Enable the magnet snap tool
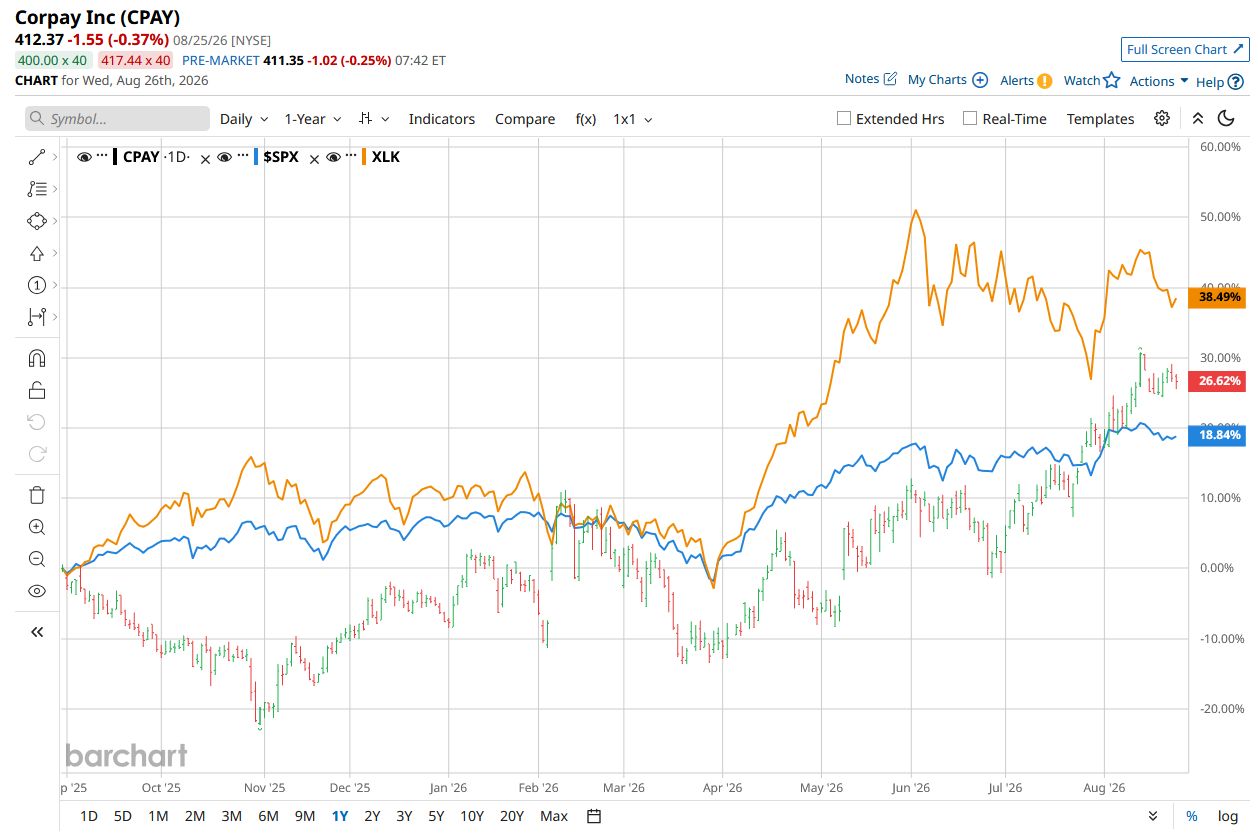This screenshot has width=1258, height=833. (37, 358)
